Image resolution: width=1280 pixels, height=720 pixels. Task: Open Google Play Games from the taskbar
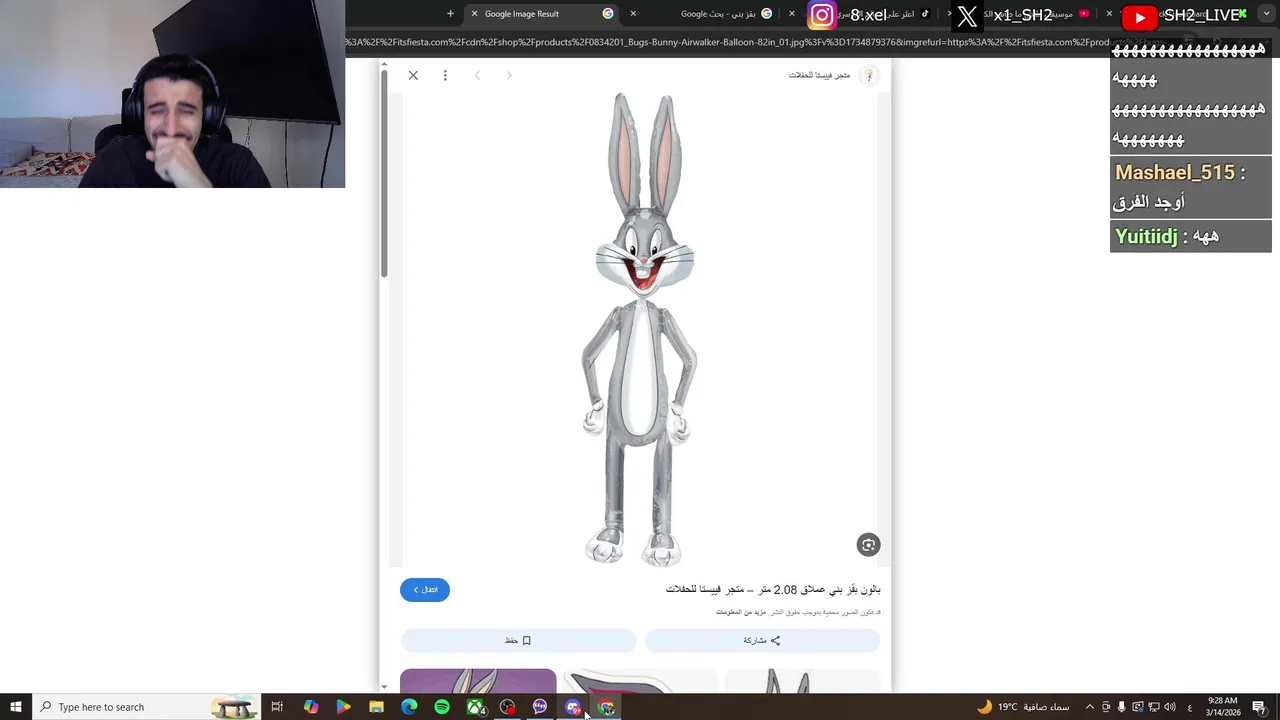click(x=343, y=707)
